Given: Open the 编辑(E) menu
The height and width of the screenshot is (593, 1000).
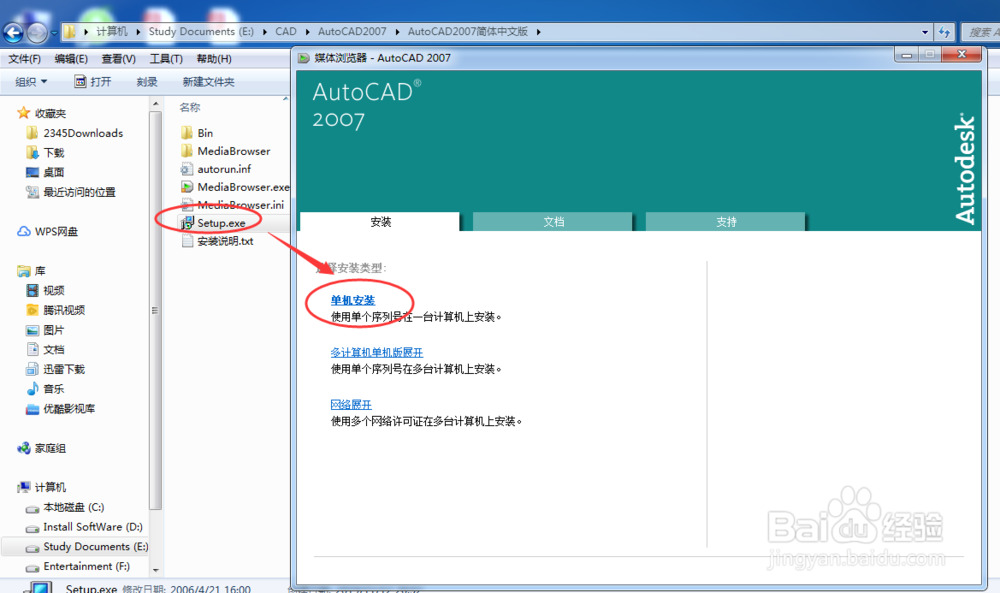Looking at the screenshot, I should click(71, 59).
